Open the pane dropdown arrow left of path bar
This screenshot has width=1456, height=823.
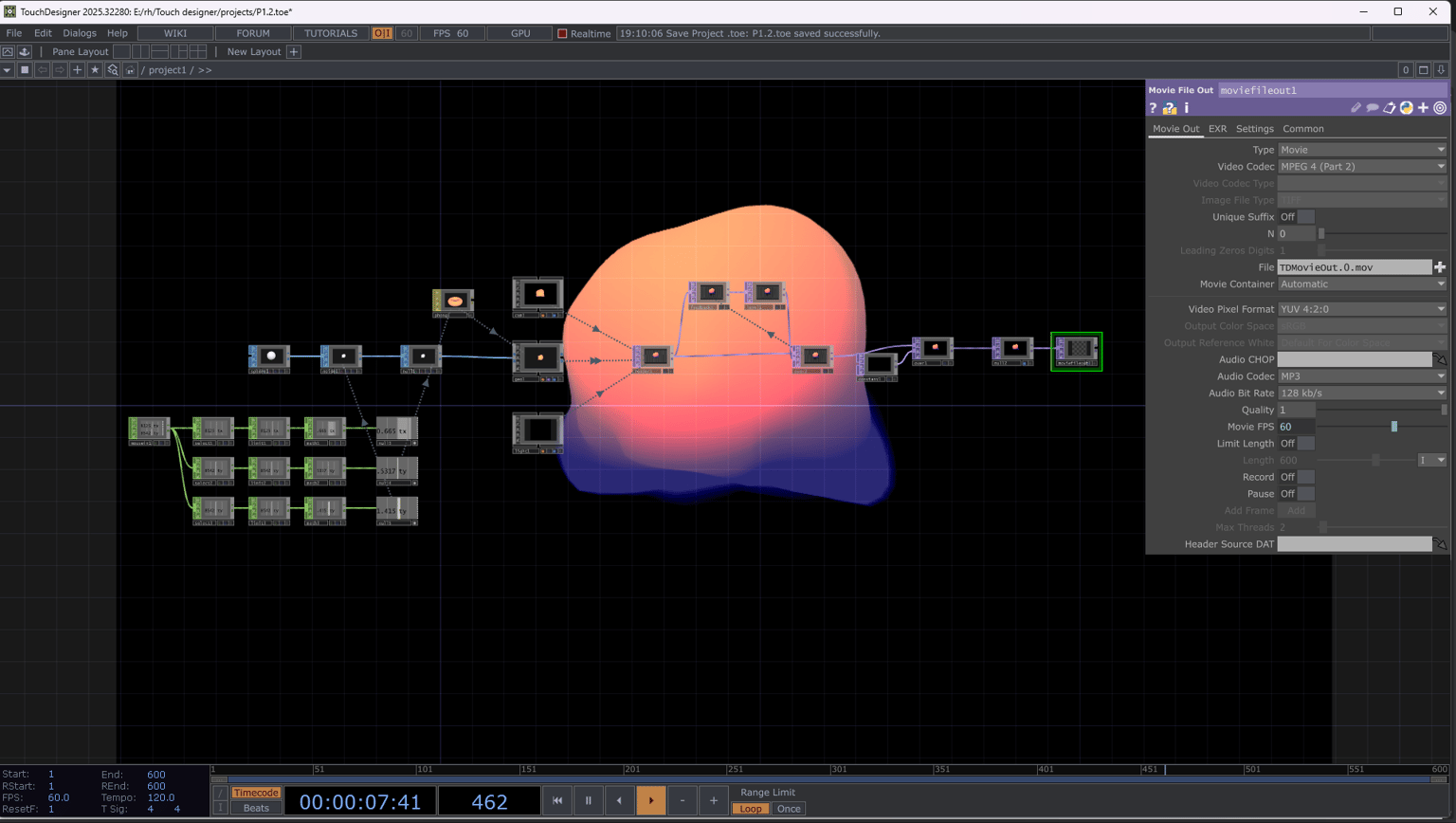coord(7,70)
